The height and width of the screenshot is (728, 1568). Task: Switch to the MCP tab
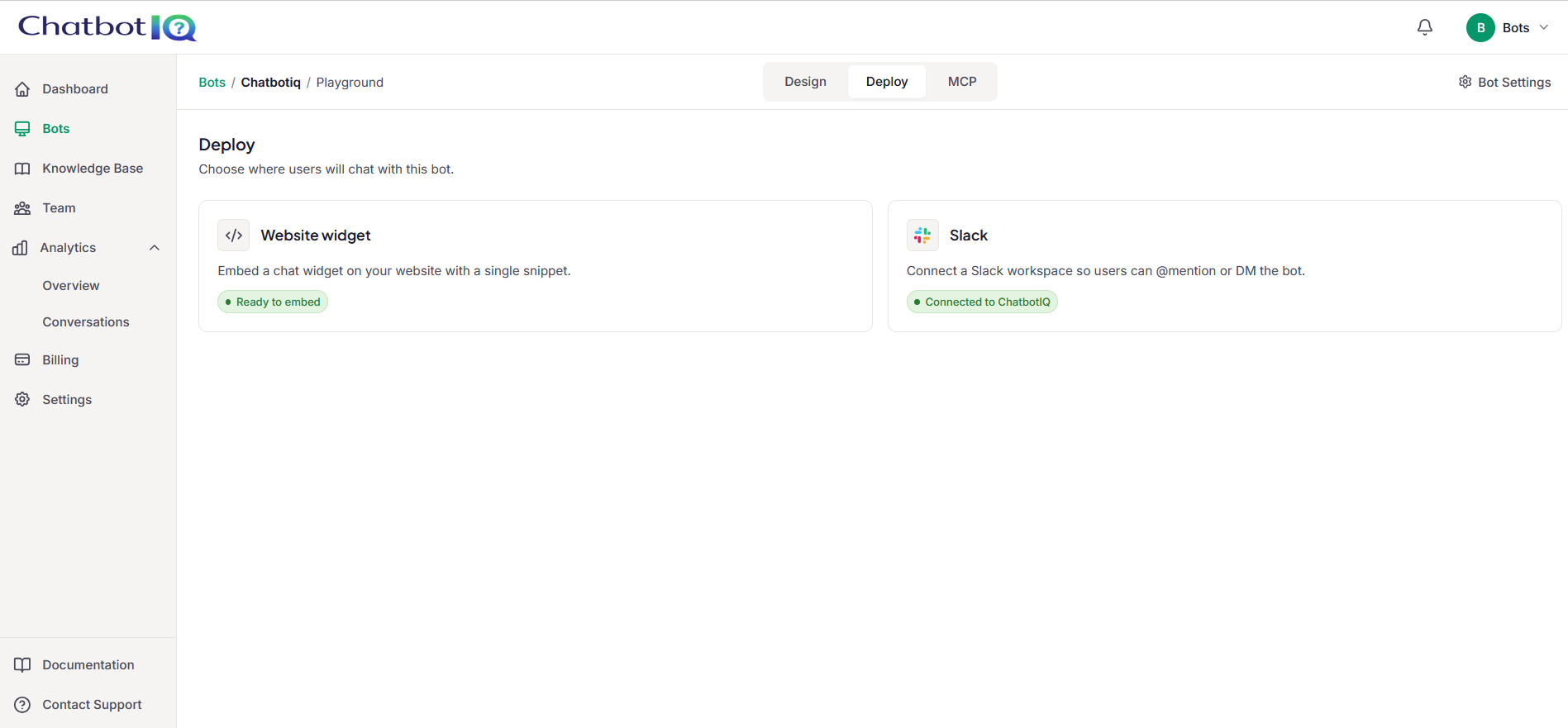point(962,82)
